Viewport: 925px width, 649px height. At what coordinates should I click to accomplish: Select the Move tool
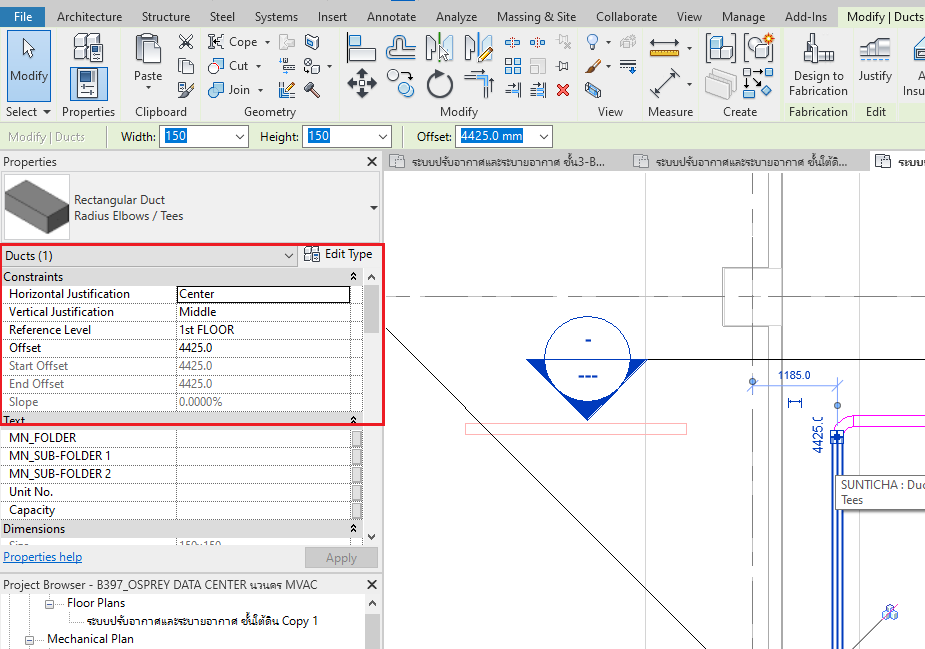coord(362,82)
